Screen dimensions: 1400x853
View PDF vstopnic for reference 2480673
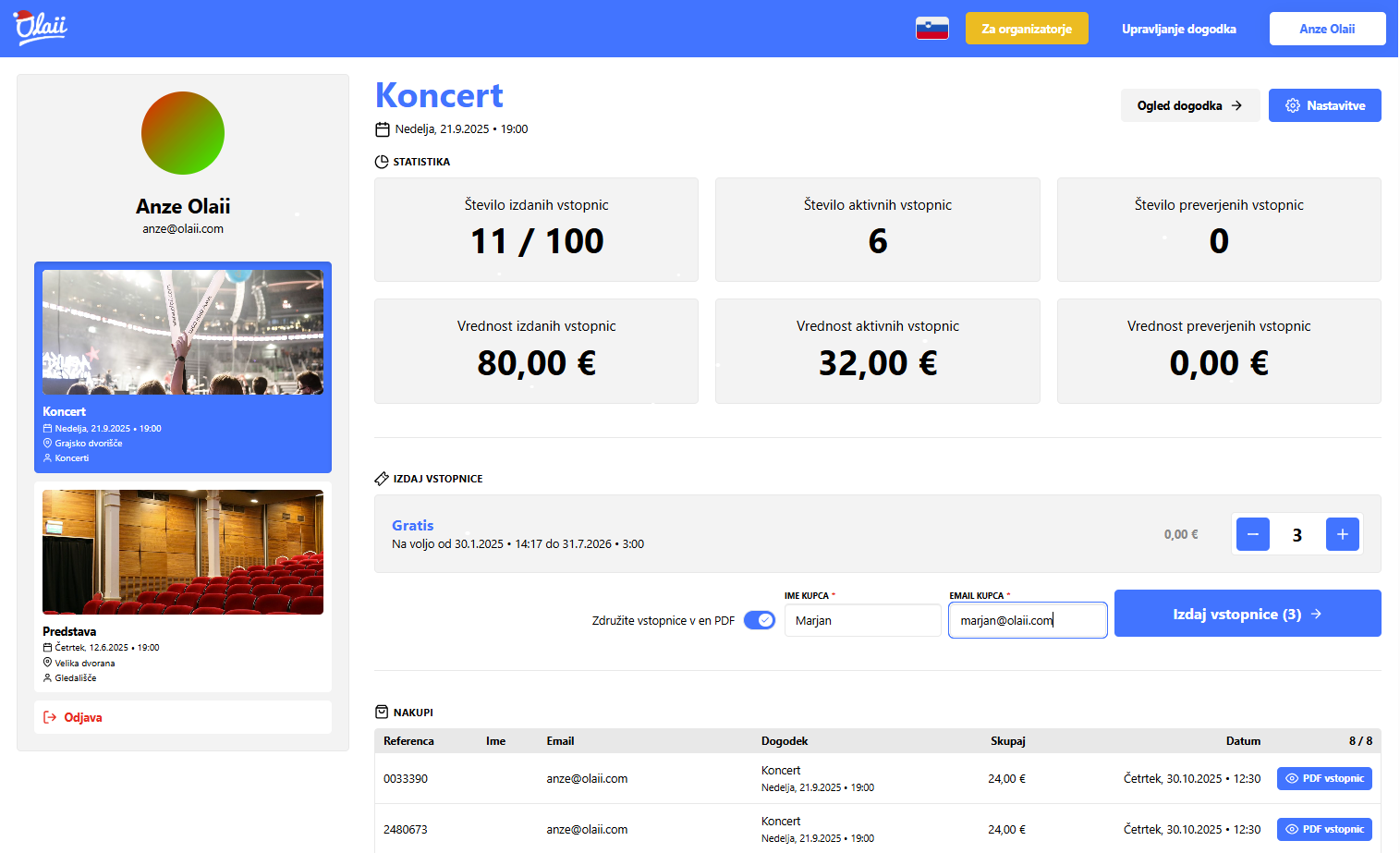[1323, 829]
